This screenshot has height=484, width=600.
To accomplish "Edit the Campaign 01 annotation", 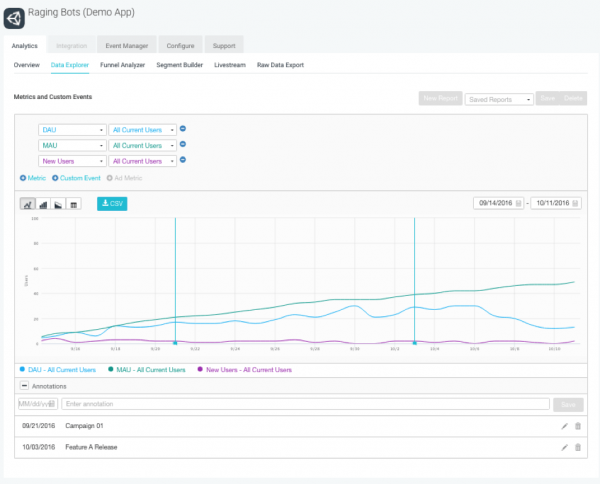I will click(564, 426).
